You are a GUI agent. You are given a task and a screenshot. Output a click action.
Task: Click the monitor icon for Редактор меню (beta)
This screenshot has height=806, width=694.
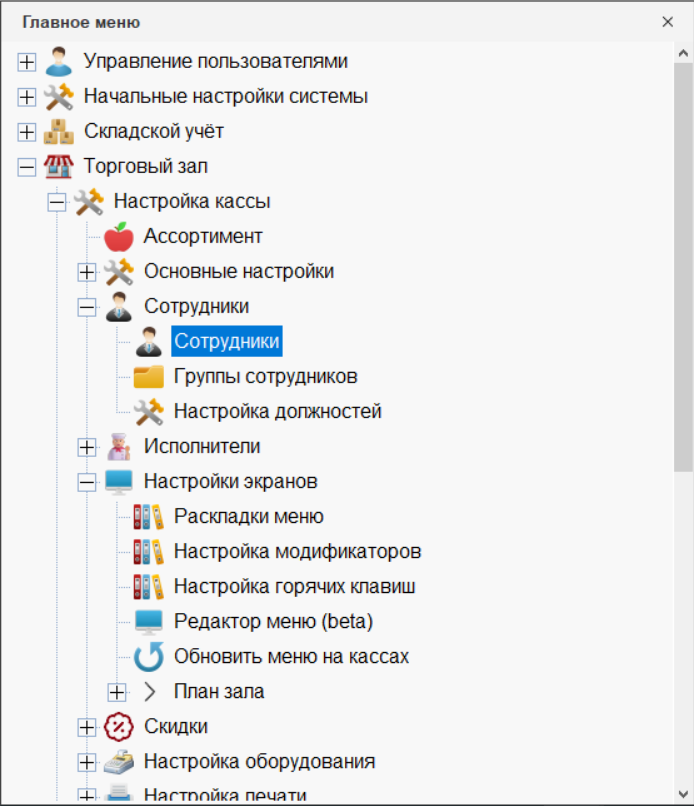point(148,622)
